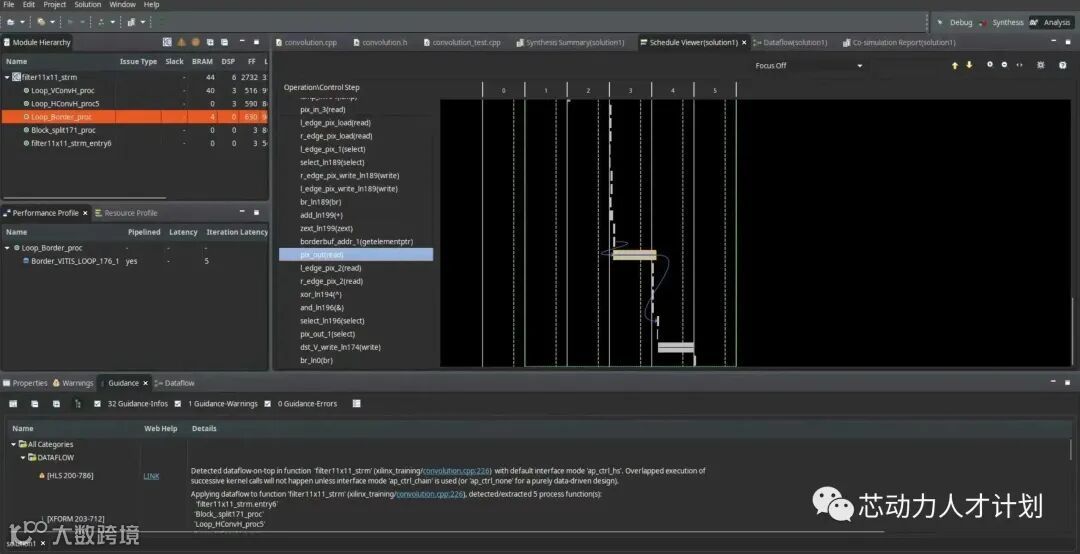Open the Focus Off dropdown
This screenshot has width=1080, height=554.
tap(859, 66)
